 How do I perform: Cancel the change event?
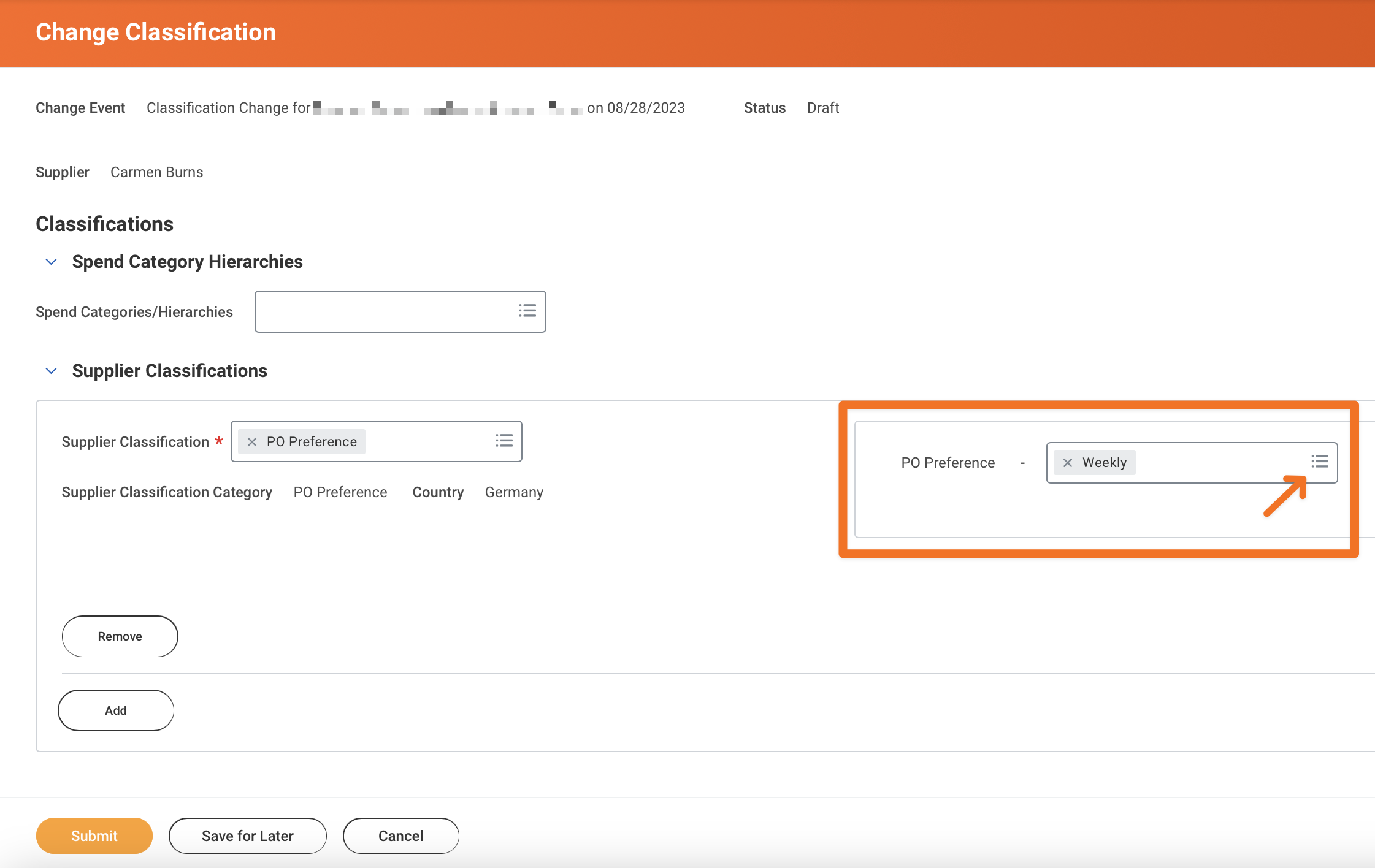click(400, 835)
